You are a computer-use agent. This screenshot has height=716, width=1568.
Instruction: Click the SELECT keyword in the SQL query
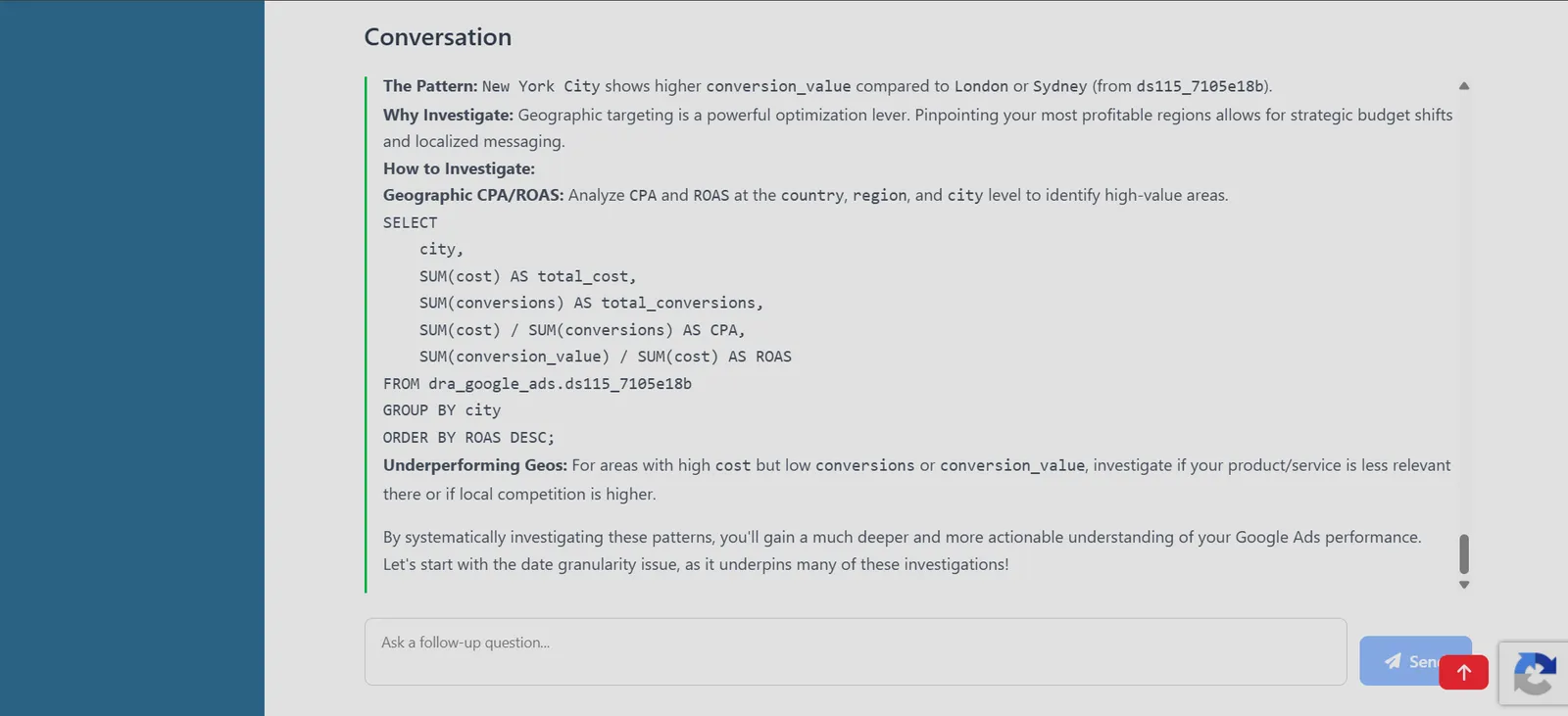point(411,222)
